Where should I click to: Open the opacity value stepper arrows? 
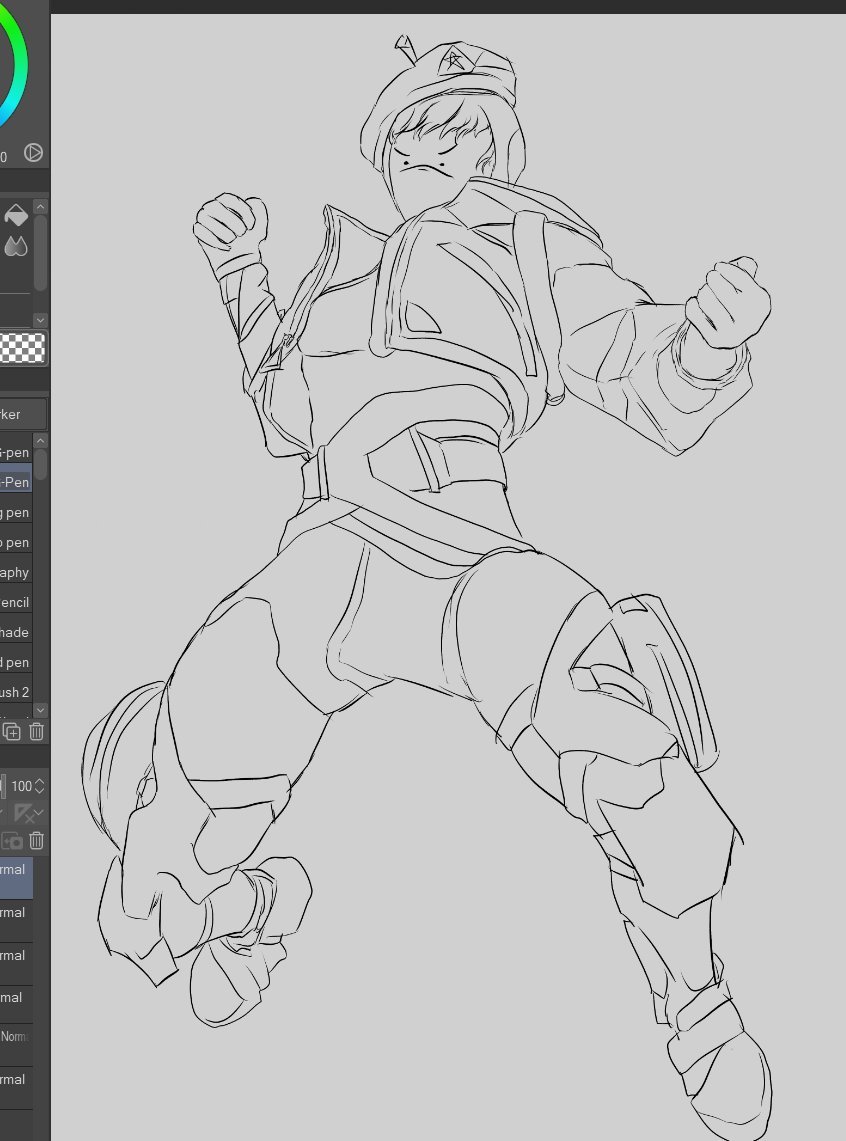[x=41, y=786]
